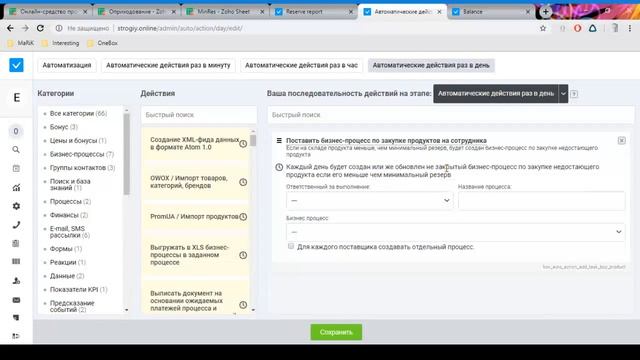Click the blue checkmark logo icon

pyautogui.click(x=16, y=65)
